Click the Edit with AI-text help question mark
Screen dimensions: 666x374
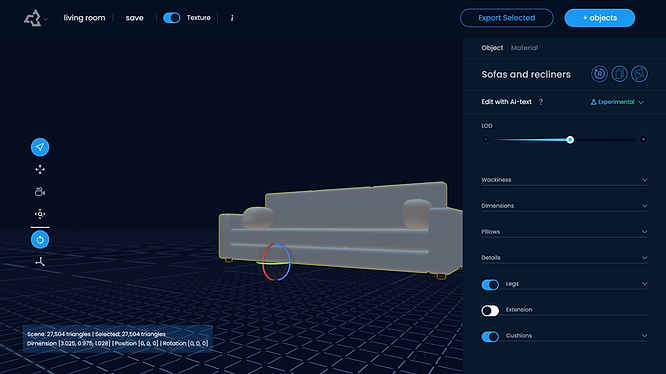[x=541, y=102]
